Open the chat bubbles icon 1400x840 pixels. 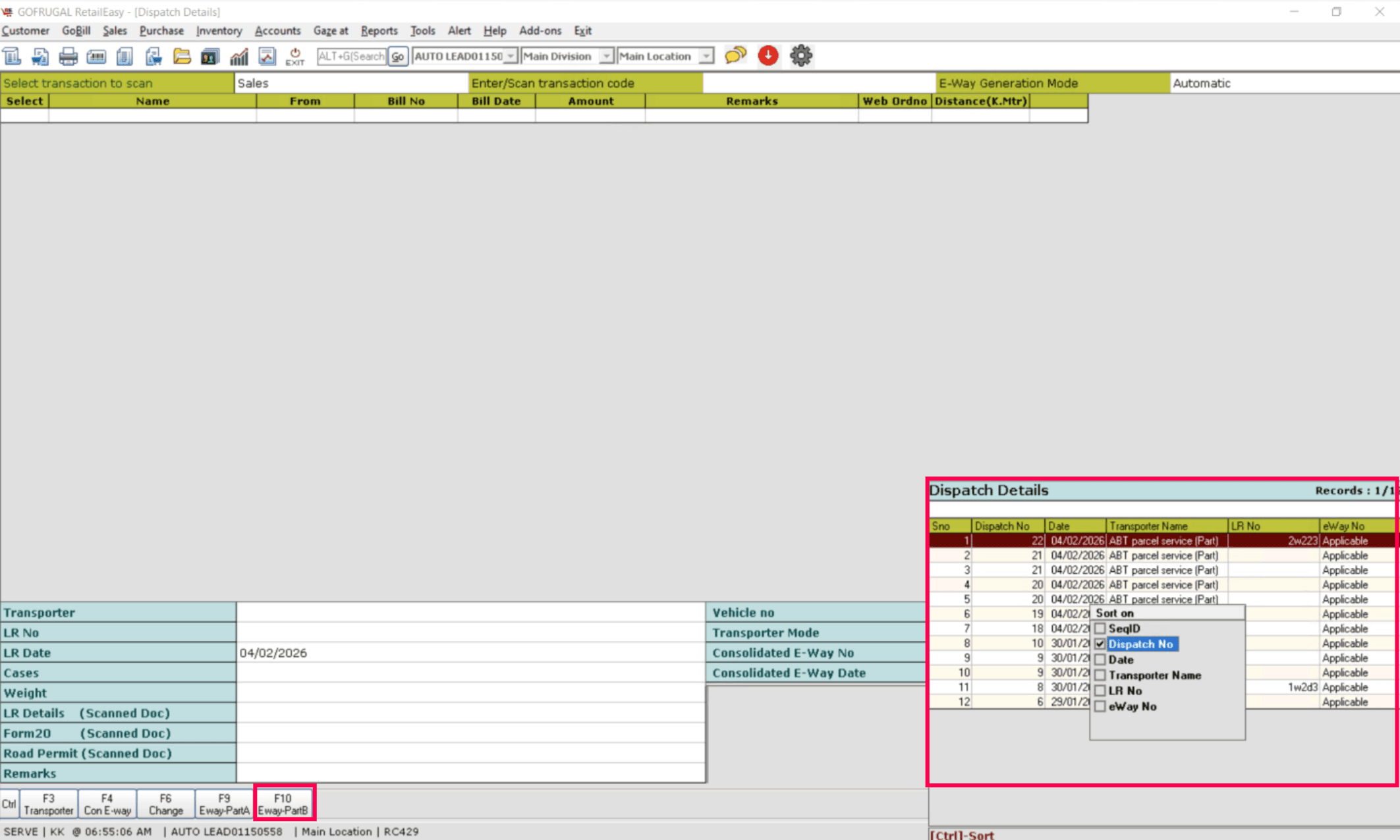[x=735, y=56]
